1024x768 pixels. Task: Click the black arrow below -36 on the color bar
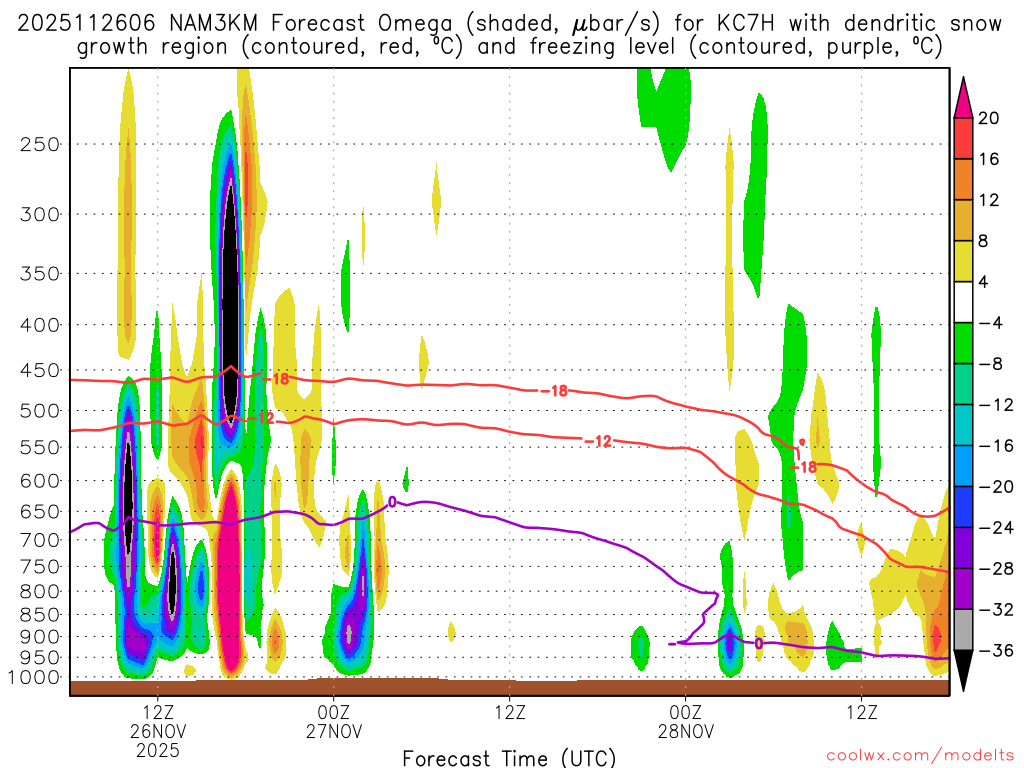click(x=963, y=671)
